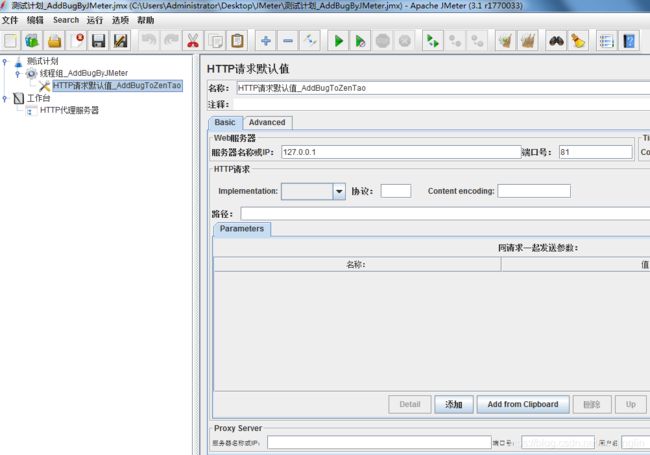Open the 运行 menu
This screenshot has height=455, width=650.
[95, 20]
